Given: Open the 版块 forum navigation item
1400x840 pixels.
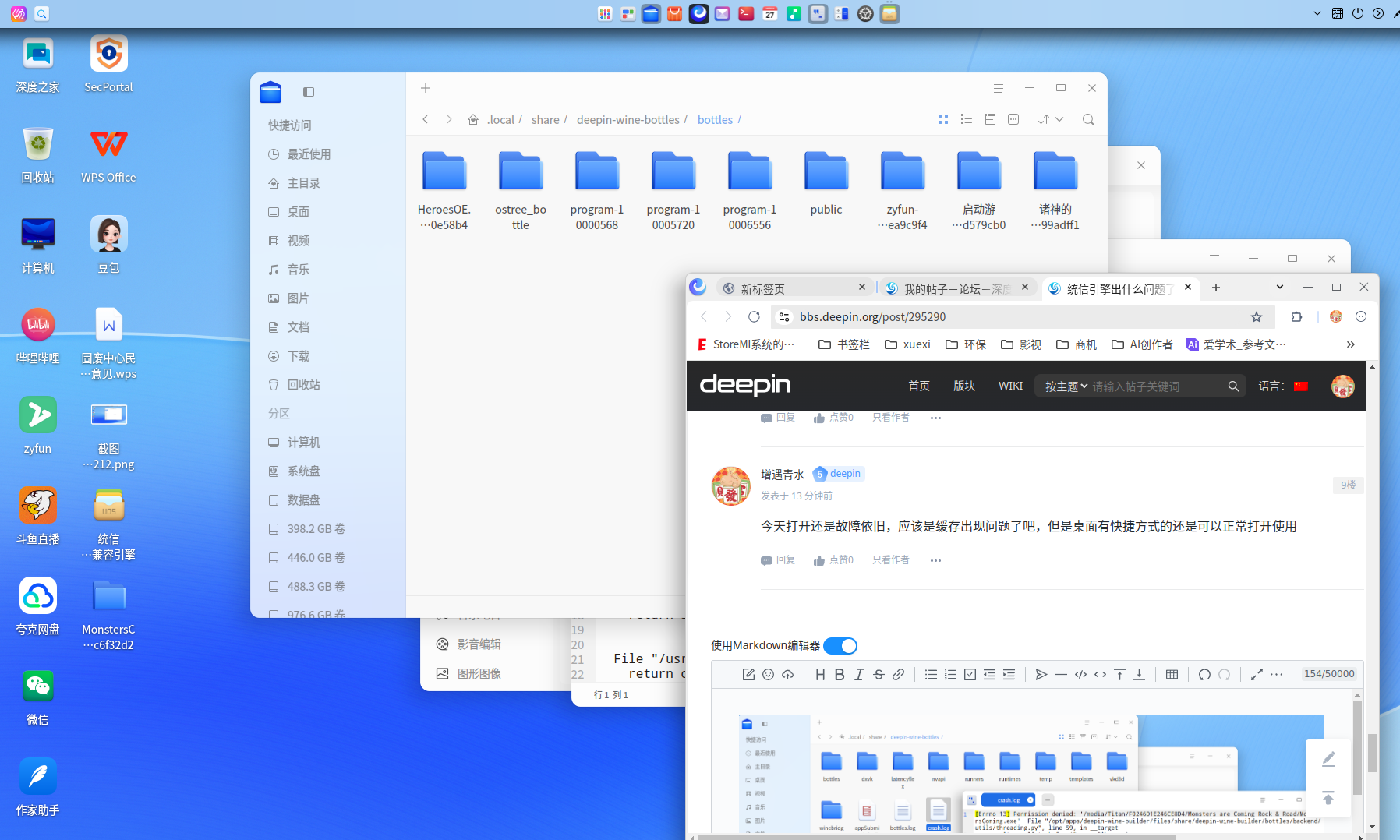Looking at the screenshot, I should tap(964, 386).
